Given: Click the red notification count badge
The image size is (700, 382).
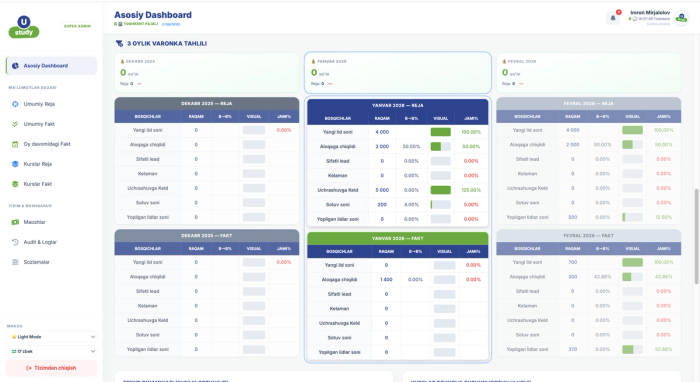Looking at the screenshot, I should pyautogui.click(x=619, y=12).
